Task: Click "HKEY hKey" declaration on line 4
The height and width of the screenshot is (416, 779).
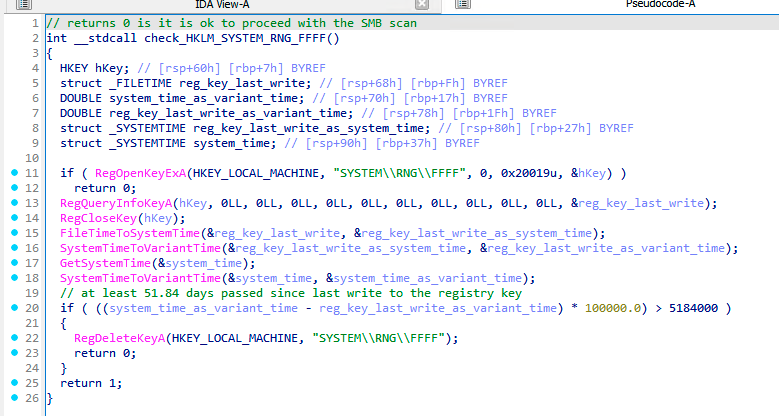Action: (x=94, y=68)
